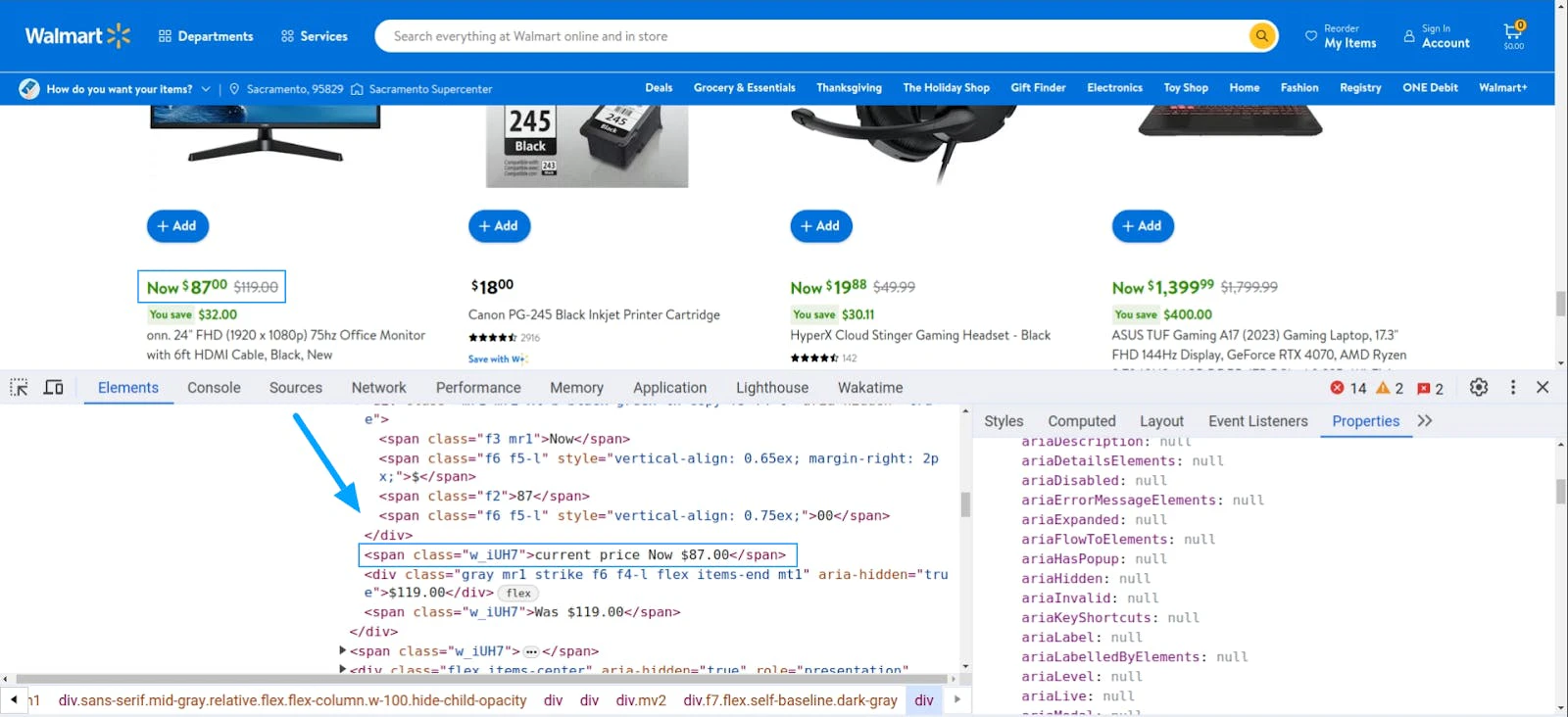Viewport: 1568px width, 717px height.
Task: Open HyperX Cloud Stinger headset title
Action: (920, 335)
